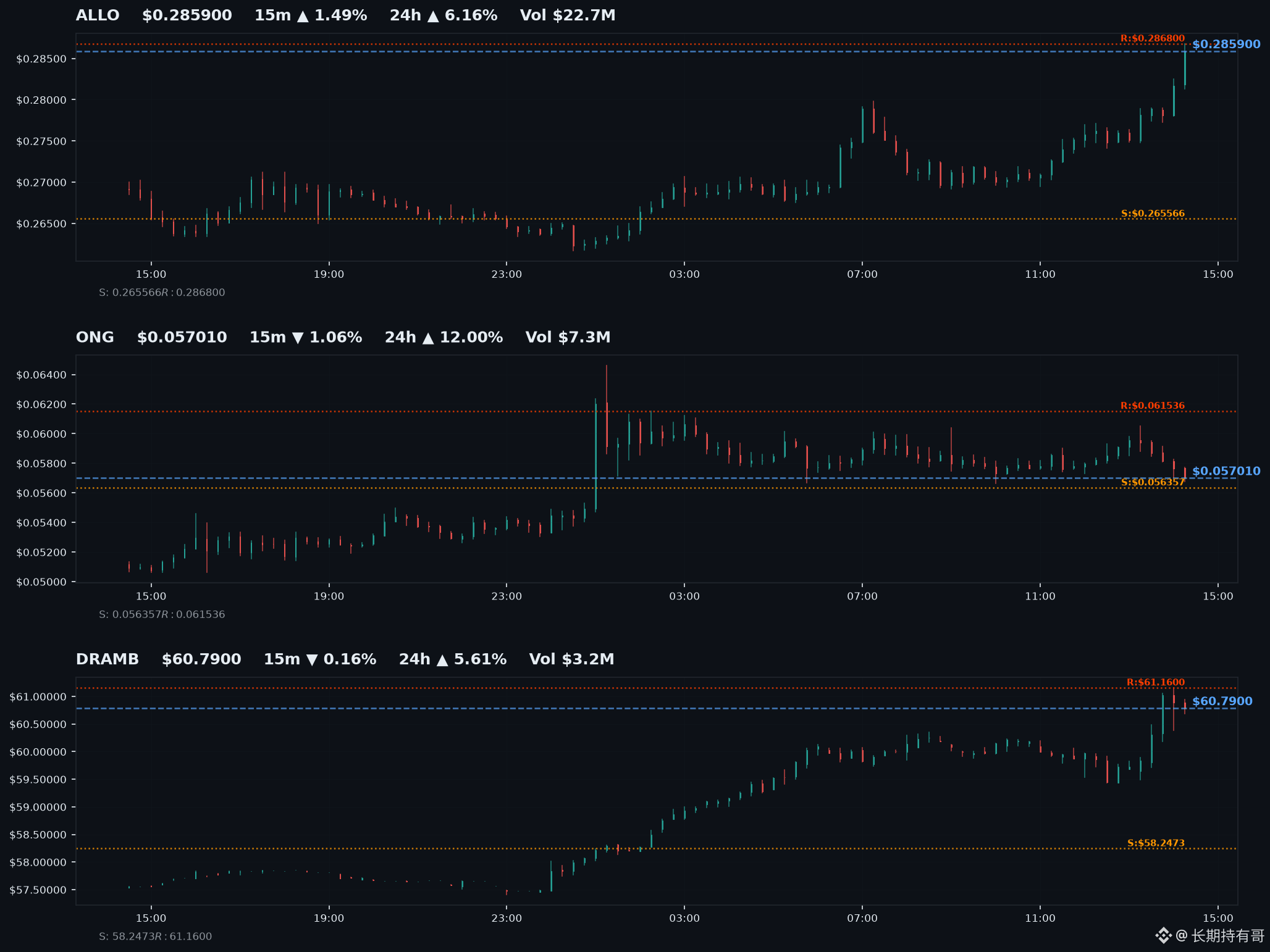Screen dimensions: 1270x952
Task: Click the R:$0.286800 resistance label
Action: coord(1153,38)
